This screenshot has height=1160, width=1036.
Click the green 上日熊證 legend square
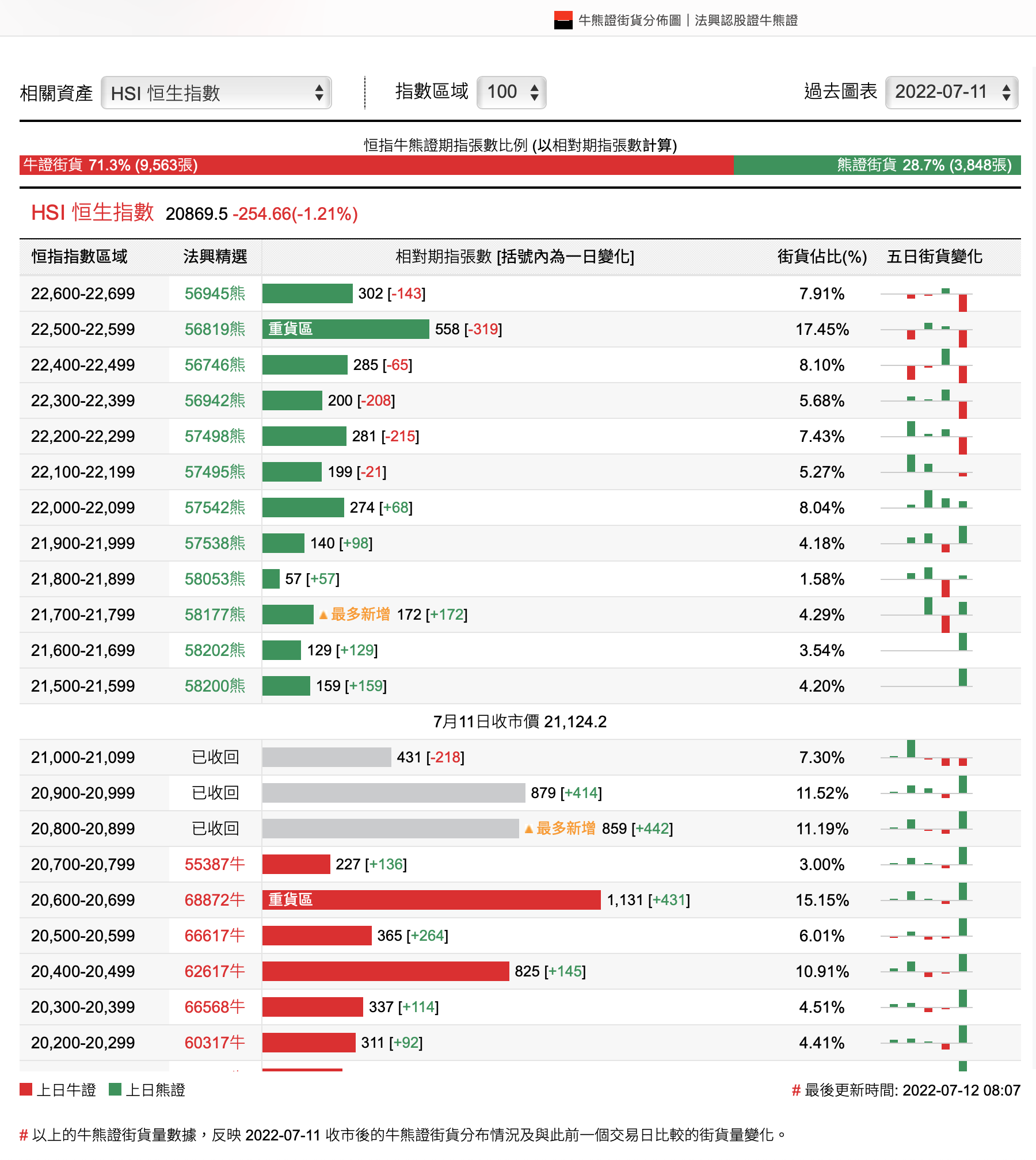[115, 1089]
